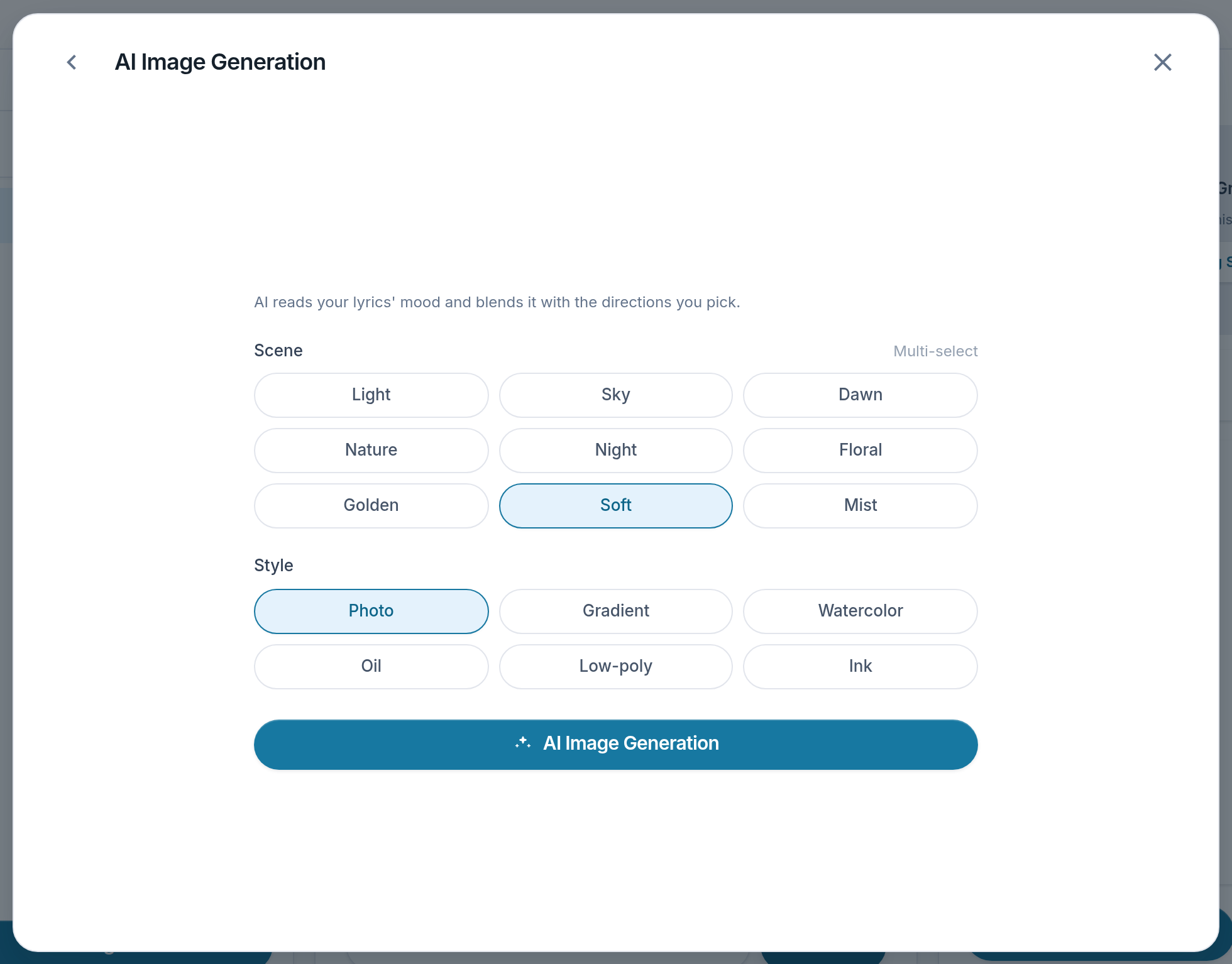Choose the Gradient style
The image size is (1232, 964).
pyautogui.click(x=615, y=611)
